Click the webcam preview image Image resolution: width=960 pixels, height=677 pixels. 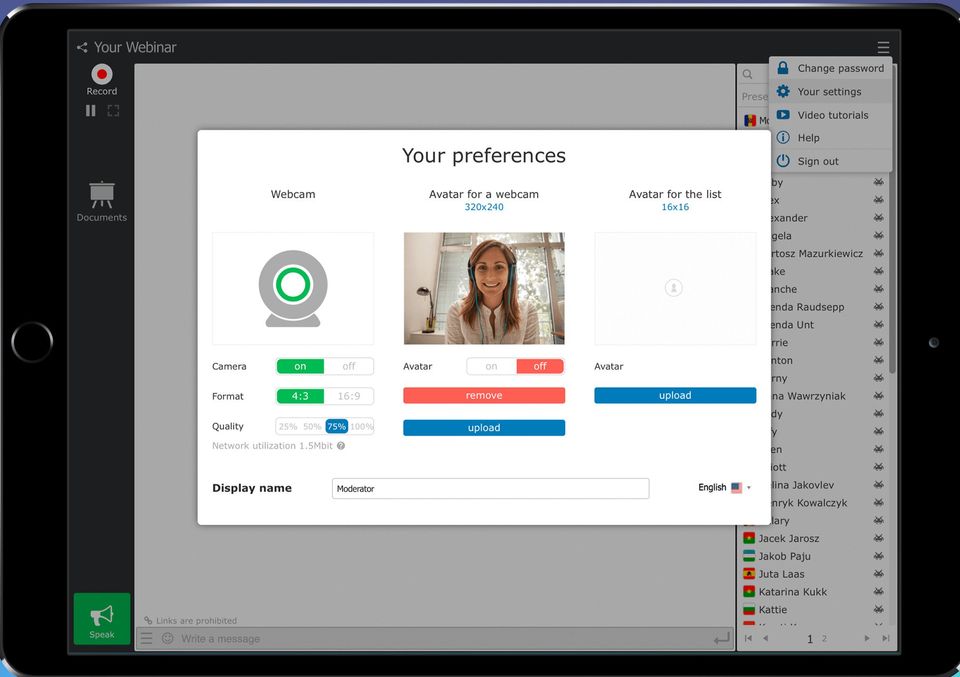click(x=293, y=288)
